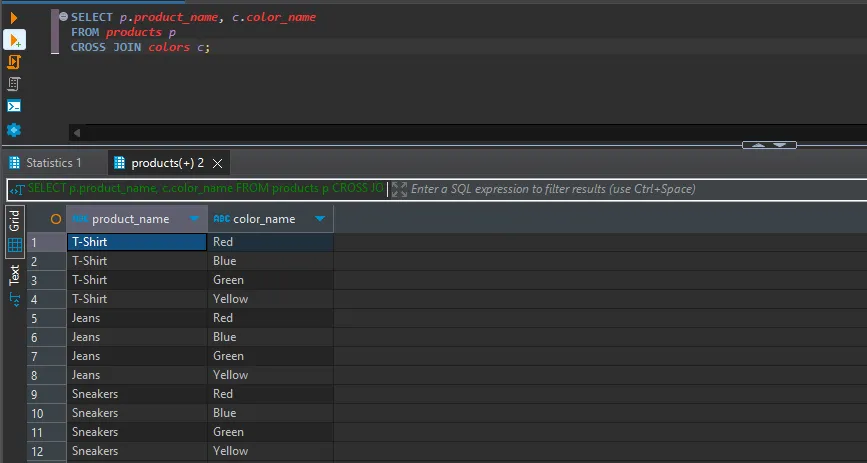
Task: Minimize the results panel with the down arrow
Action: pos(780,145)
